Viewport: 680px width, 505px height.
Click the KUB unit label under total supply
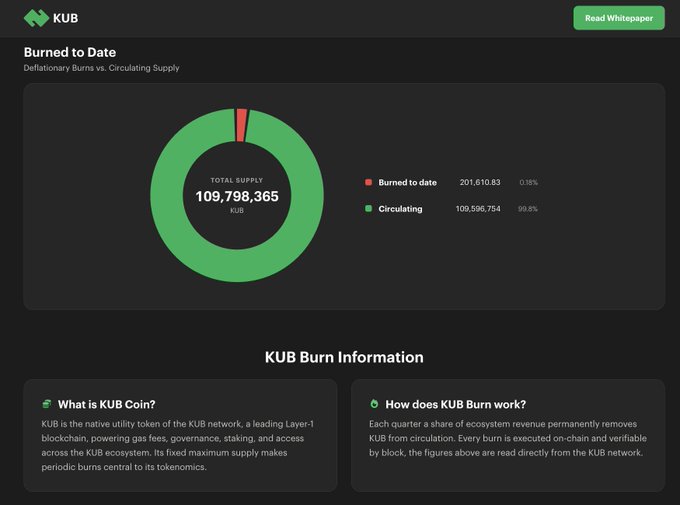tap(237, 210)
